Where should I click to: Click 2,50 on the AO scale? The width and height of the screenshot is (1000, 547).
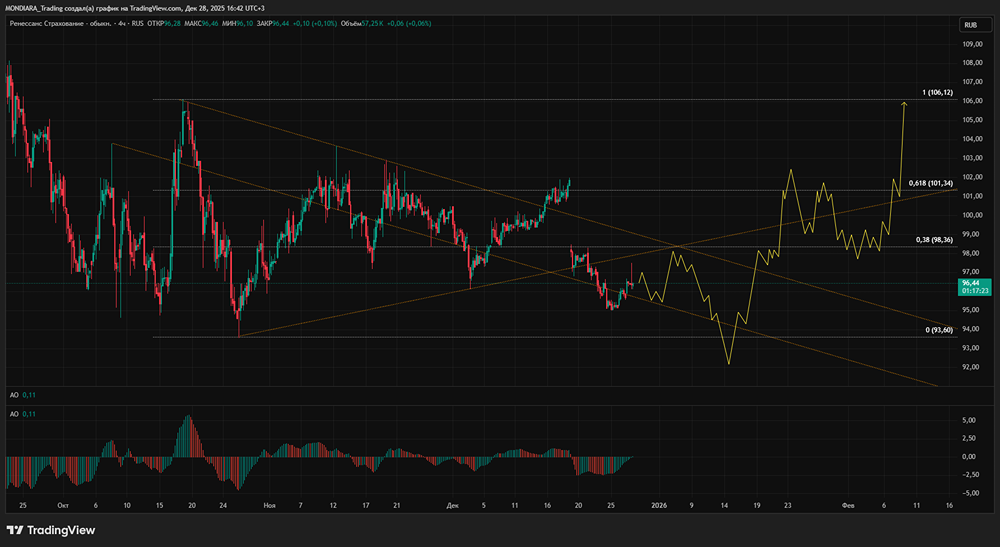pos(968,438)
